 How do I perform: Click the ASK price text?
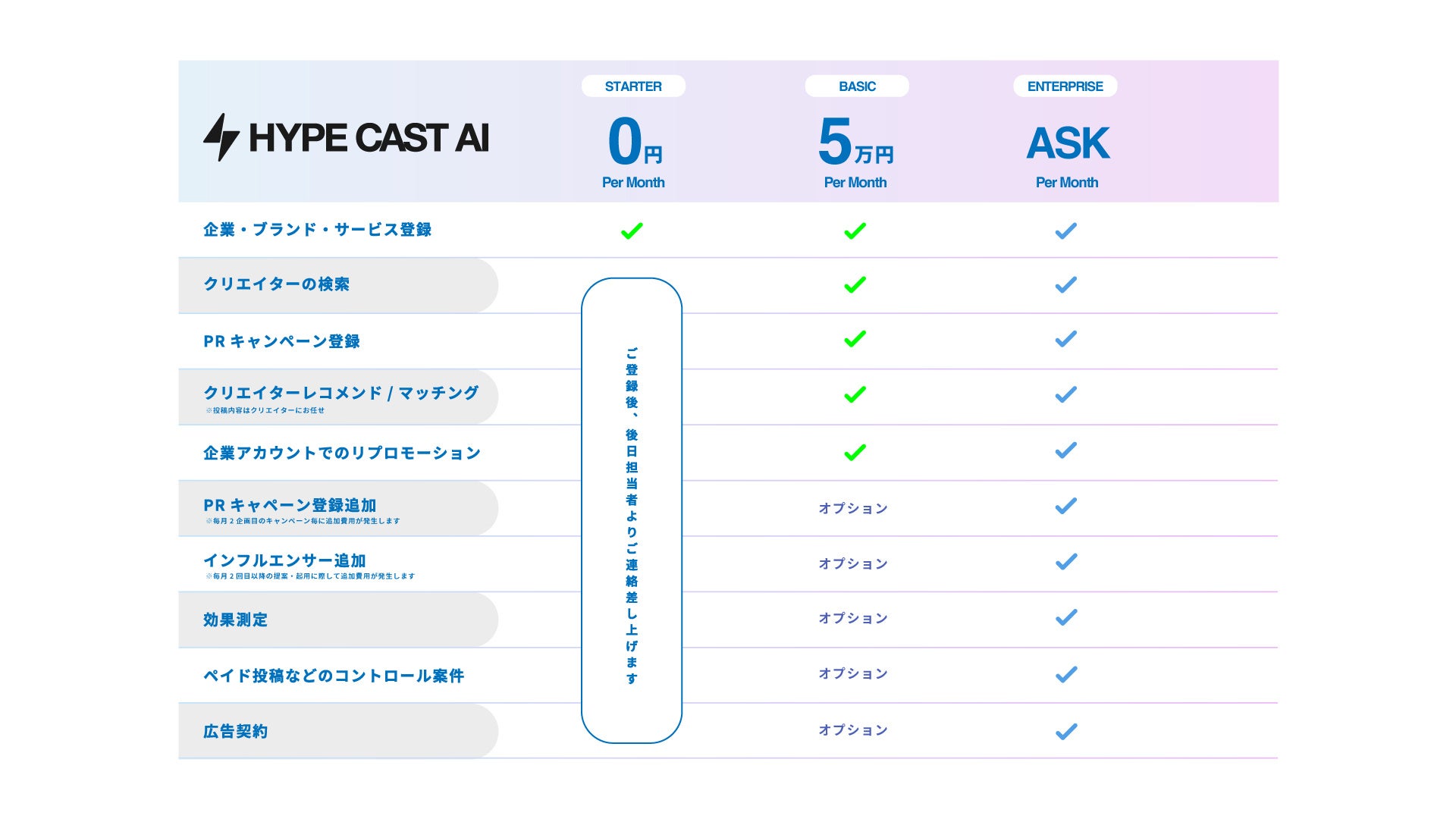1068,143
